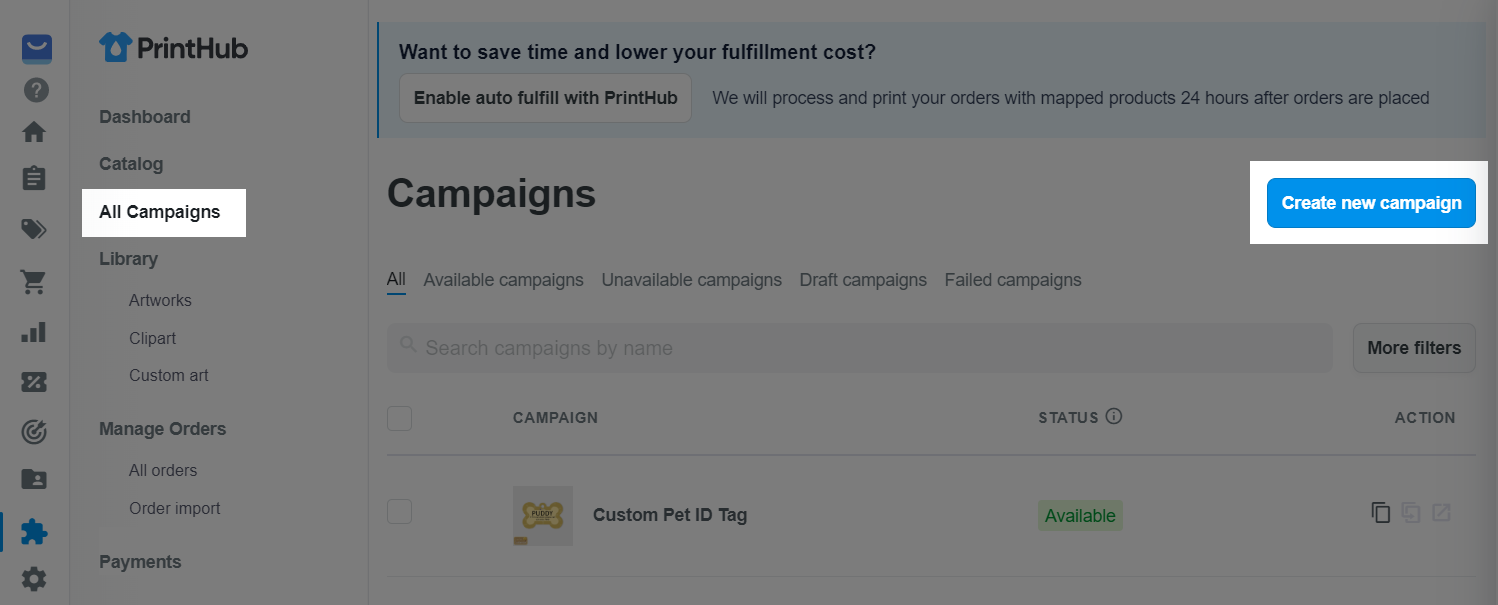This screenshot has height=605, width=1498.
Task: Click the Search campaigns by name field
Action: pyautogui.click(x=860, y=348)
